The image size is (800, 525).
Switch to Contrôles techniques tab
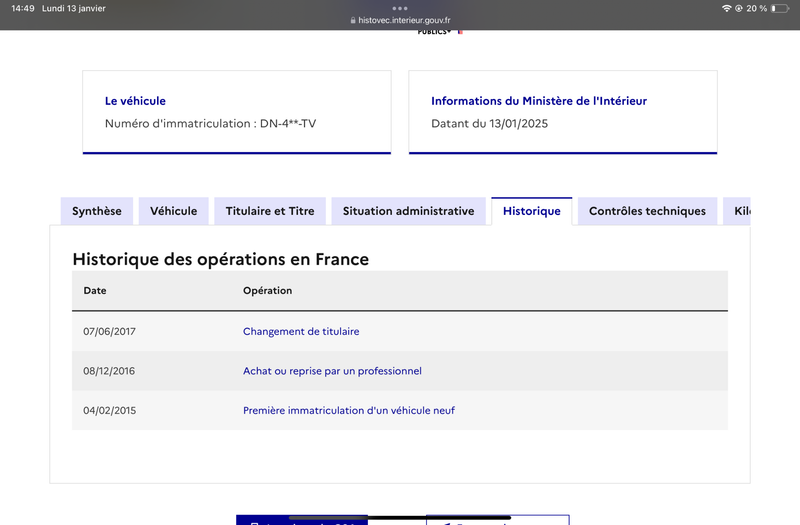[x=647, y=211]
